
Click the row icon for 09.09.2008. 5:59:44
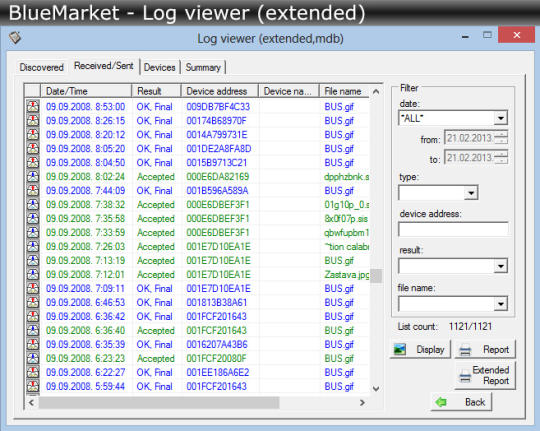[x=33, y=386]
